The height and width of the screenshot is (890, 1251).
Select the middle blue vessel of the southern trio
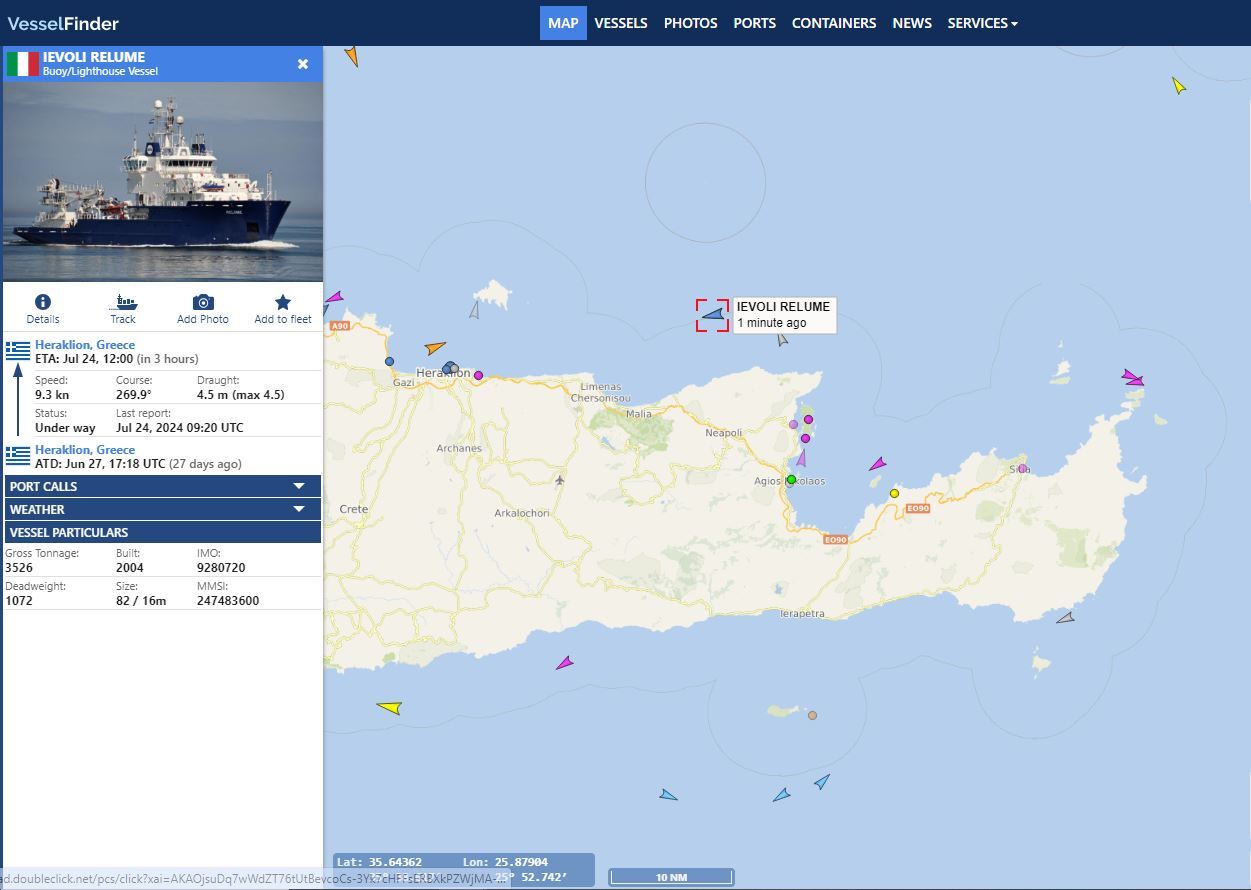tap(782, 795)
